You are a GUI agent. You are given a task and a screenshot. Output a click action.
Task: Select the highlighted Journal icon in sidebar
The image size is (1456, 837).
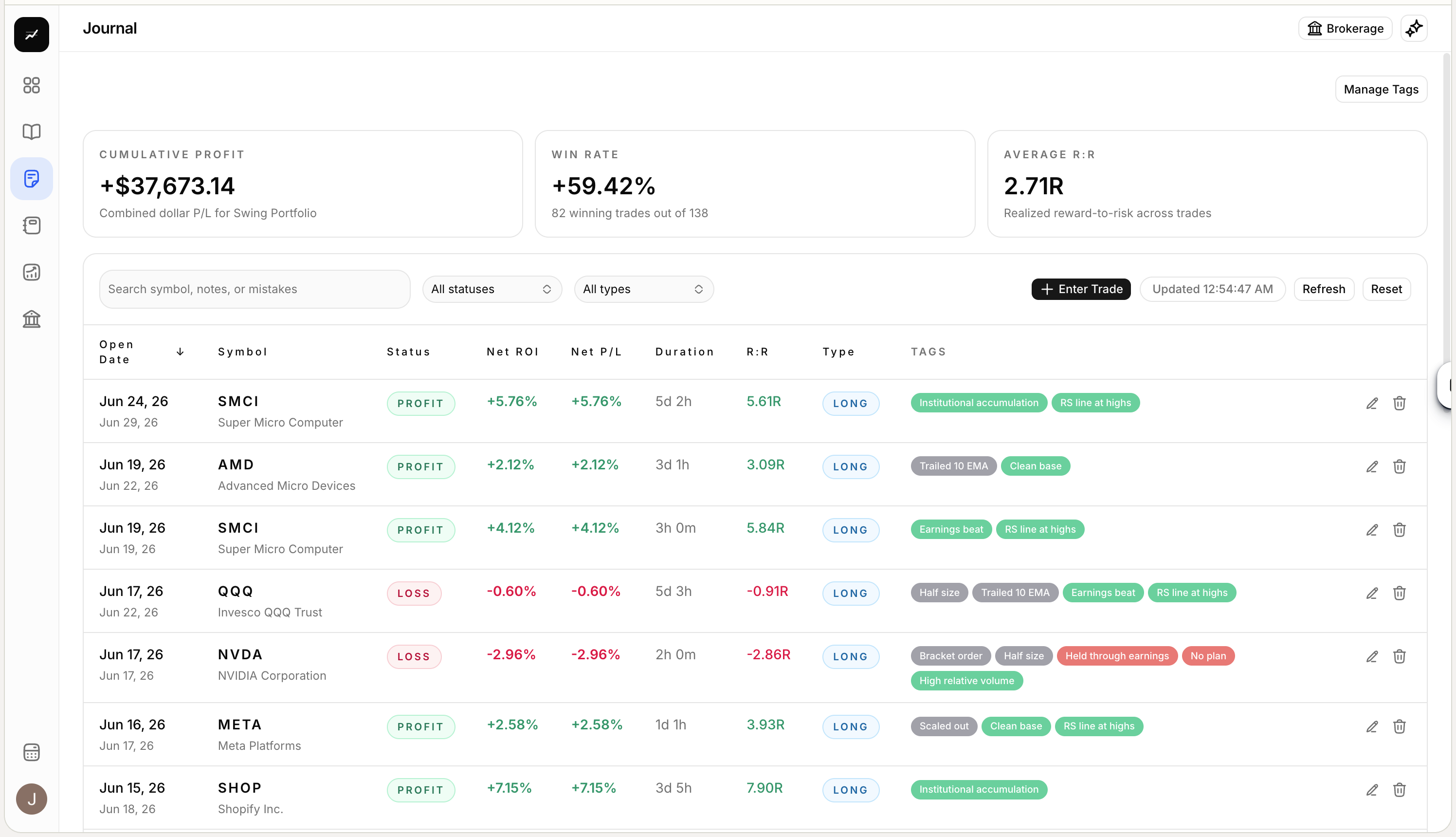click(32, 179)
